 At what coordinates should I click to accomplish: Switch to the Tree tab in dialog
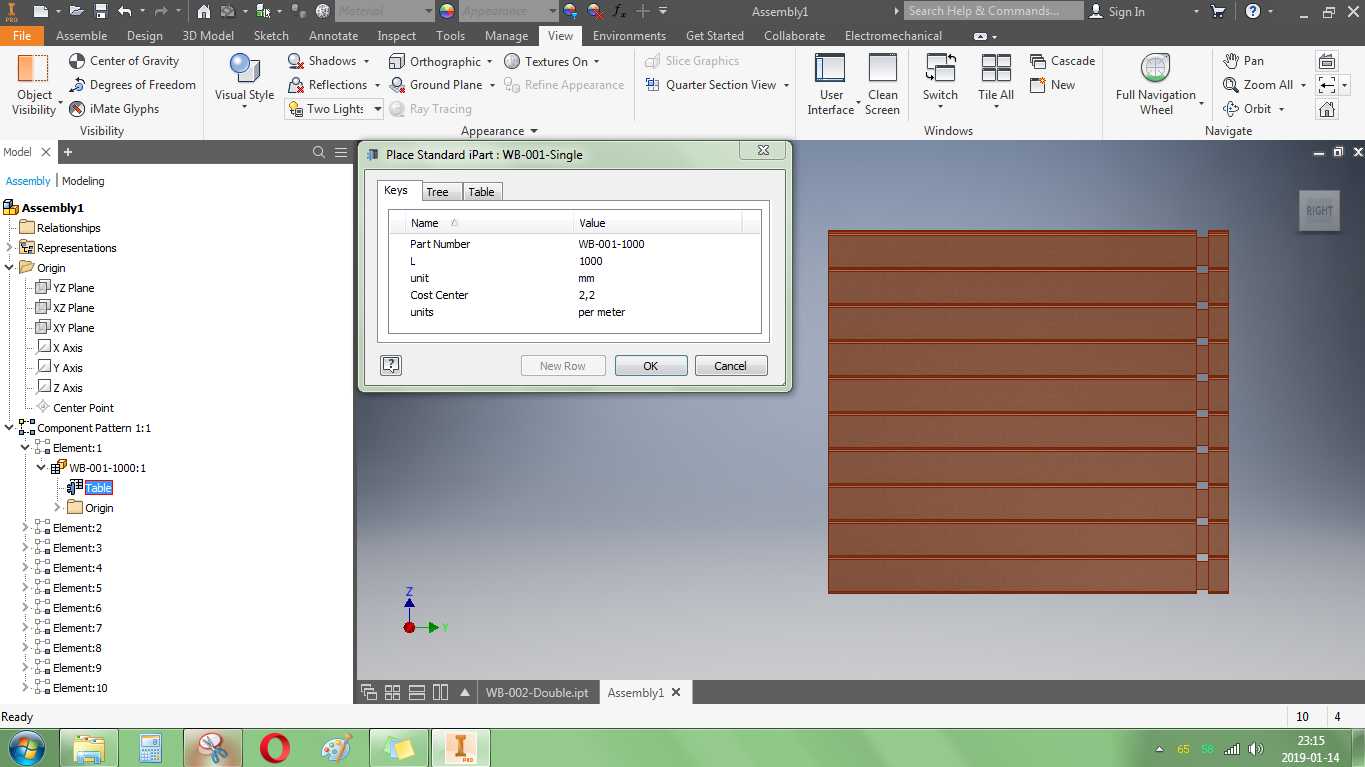coord(437,192)
